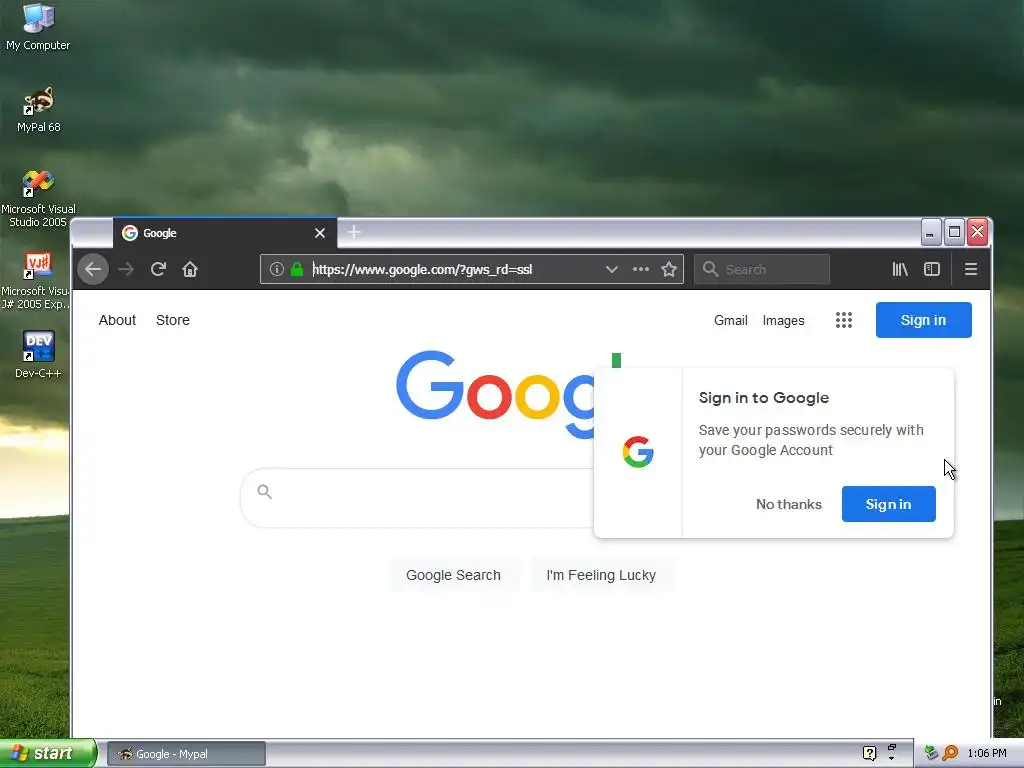
Task: Select the Visual J# 2005 Express shortcut
Action: tap(36, 281)
